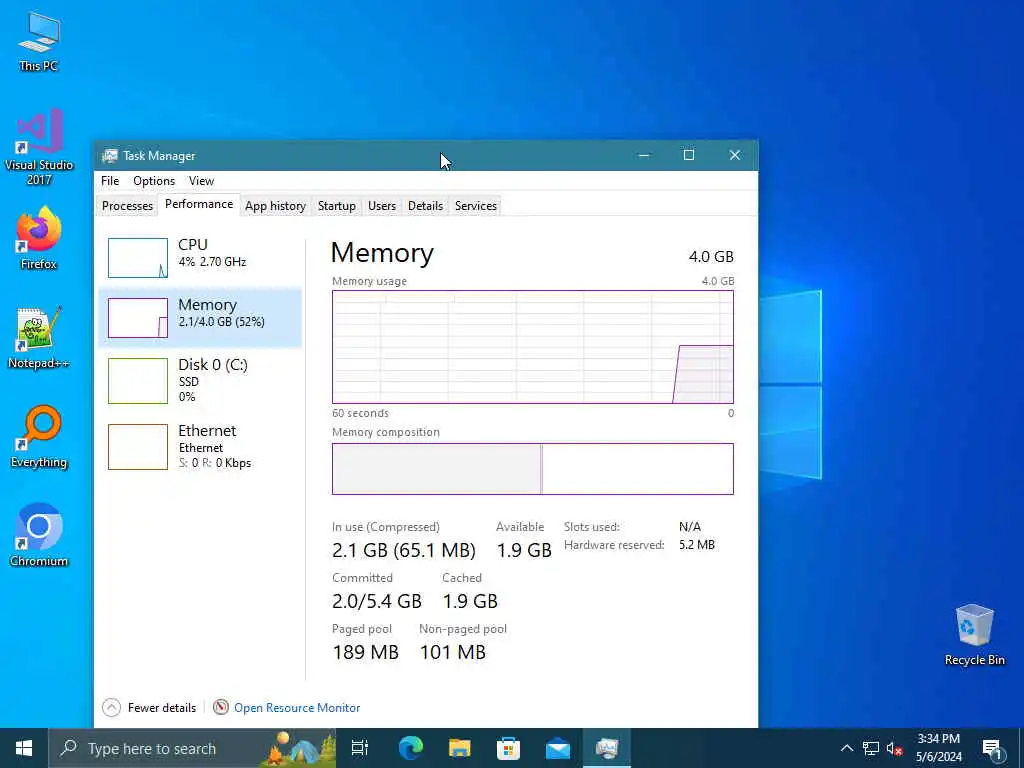This screenshot has height=768, width=1024.
Task: Click Open Resource Monitor link
Action: pyautogui.click(x=297, y=708)
